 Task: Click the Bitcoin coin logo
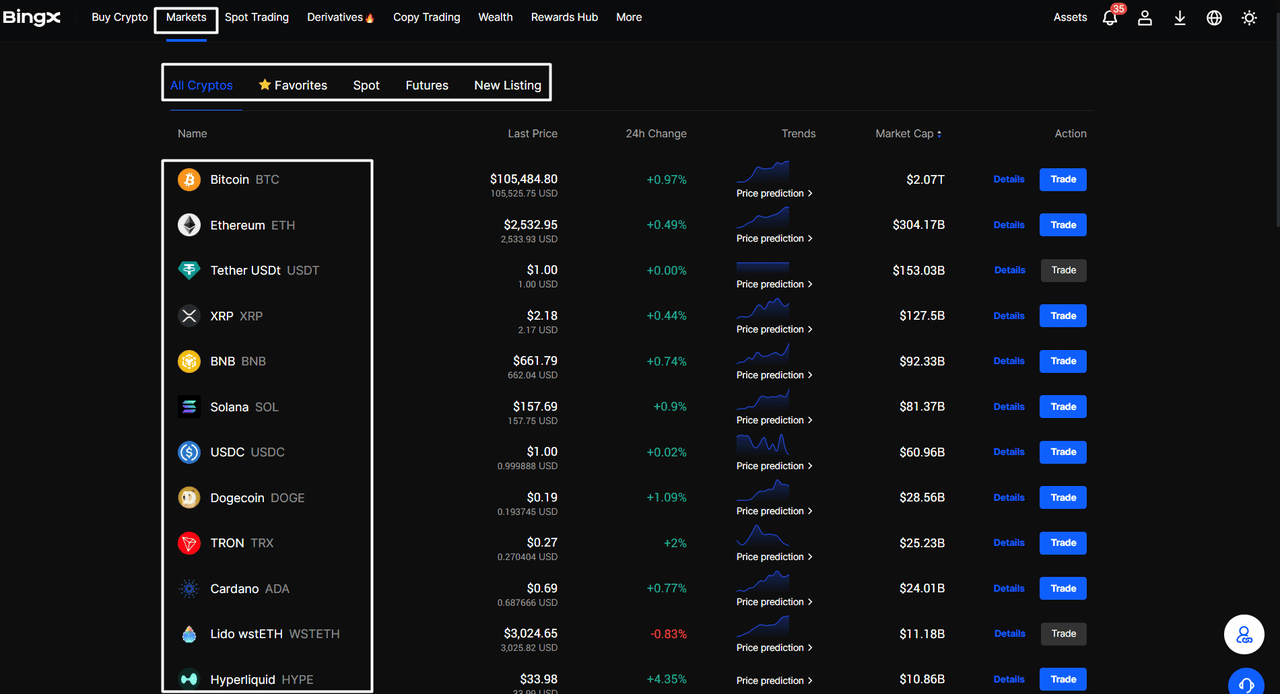point(189,180)
